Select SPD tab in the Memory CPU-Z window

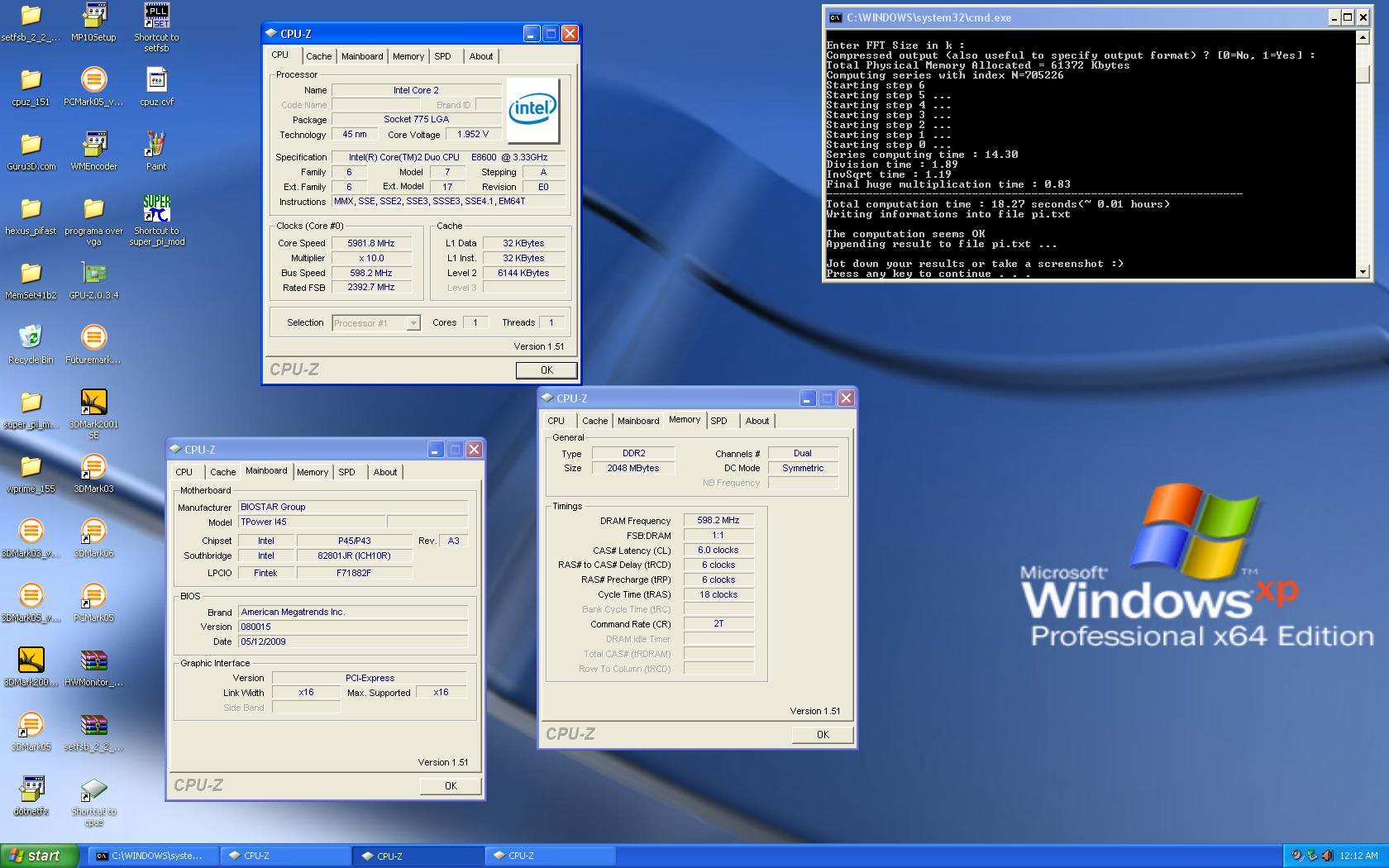[x=719, y=421]
